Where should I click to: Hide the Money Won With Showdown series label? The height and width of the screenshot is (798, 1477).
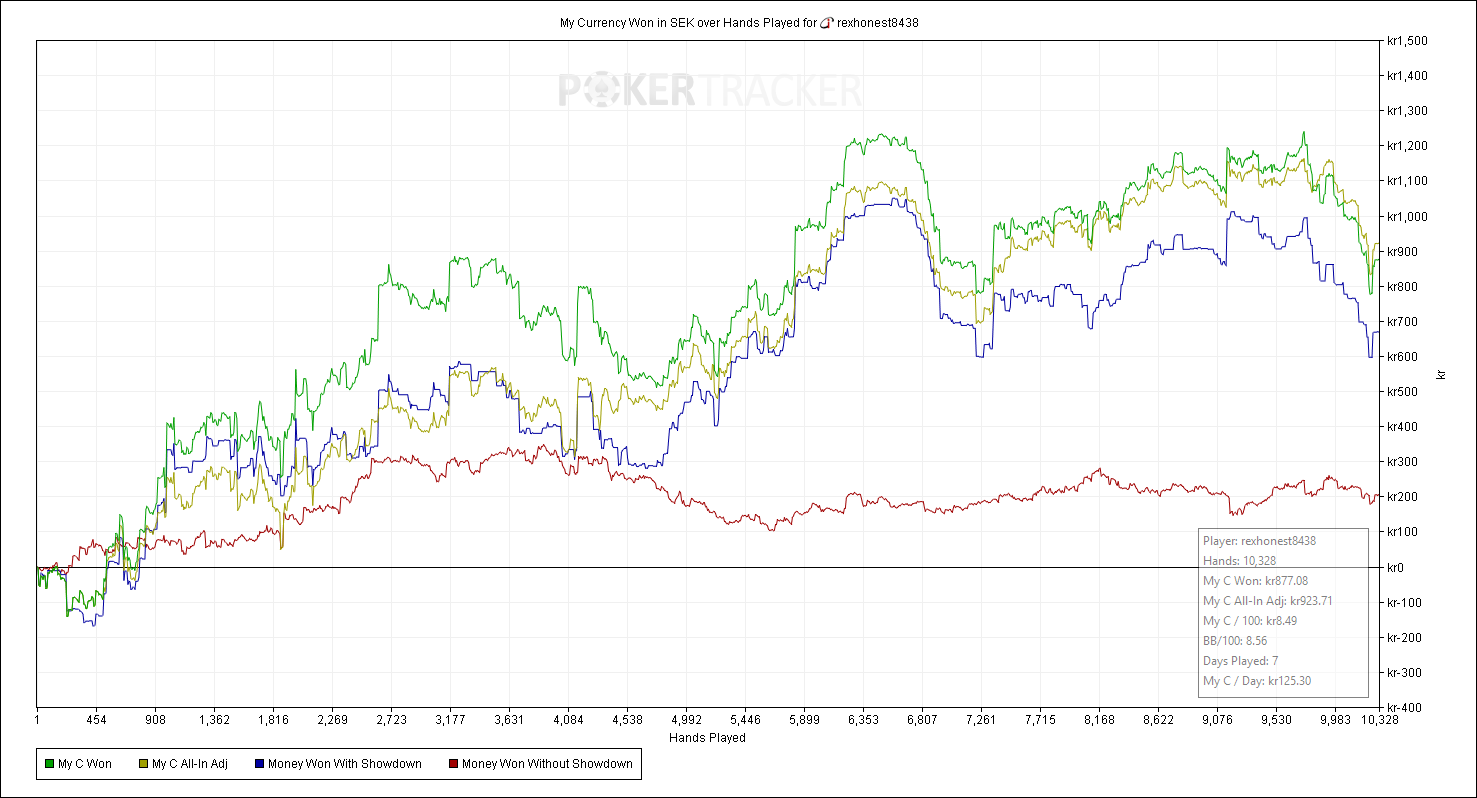[x=345, y=764]
